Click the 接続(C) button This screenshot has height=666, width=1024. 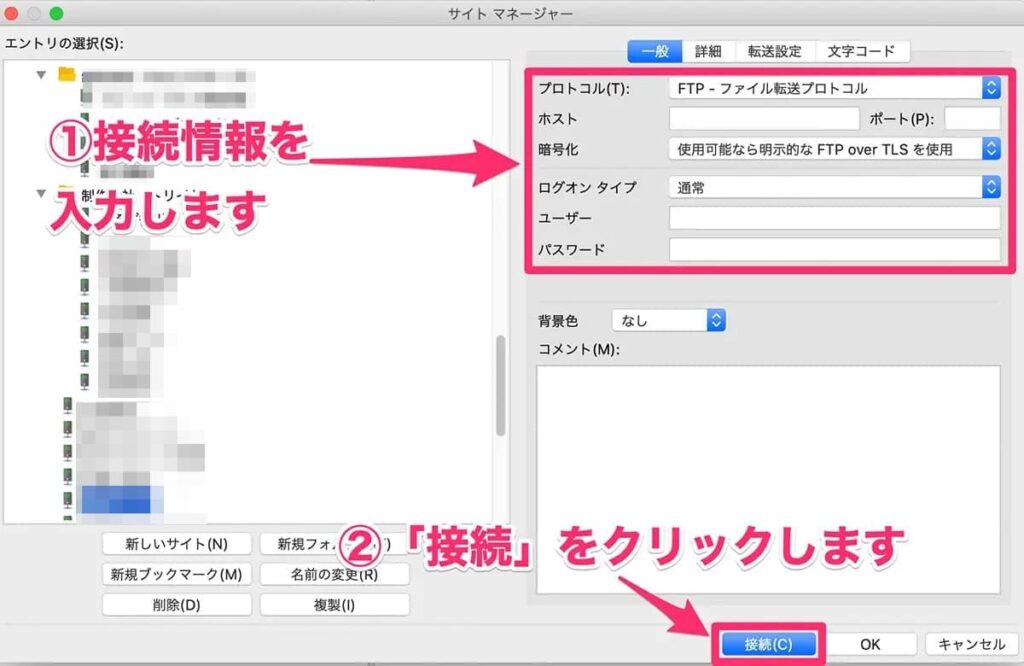point(769,644)
